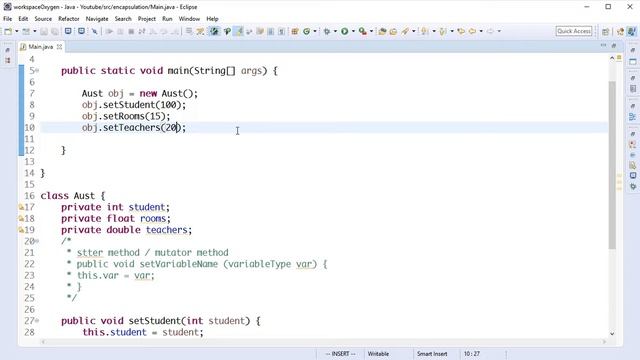Click 'Smart Insert' in the status bar
This screenshot has height=360, width=640.
click(x=431, y=354)
